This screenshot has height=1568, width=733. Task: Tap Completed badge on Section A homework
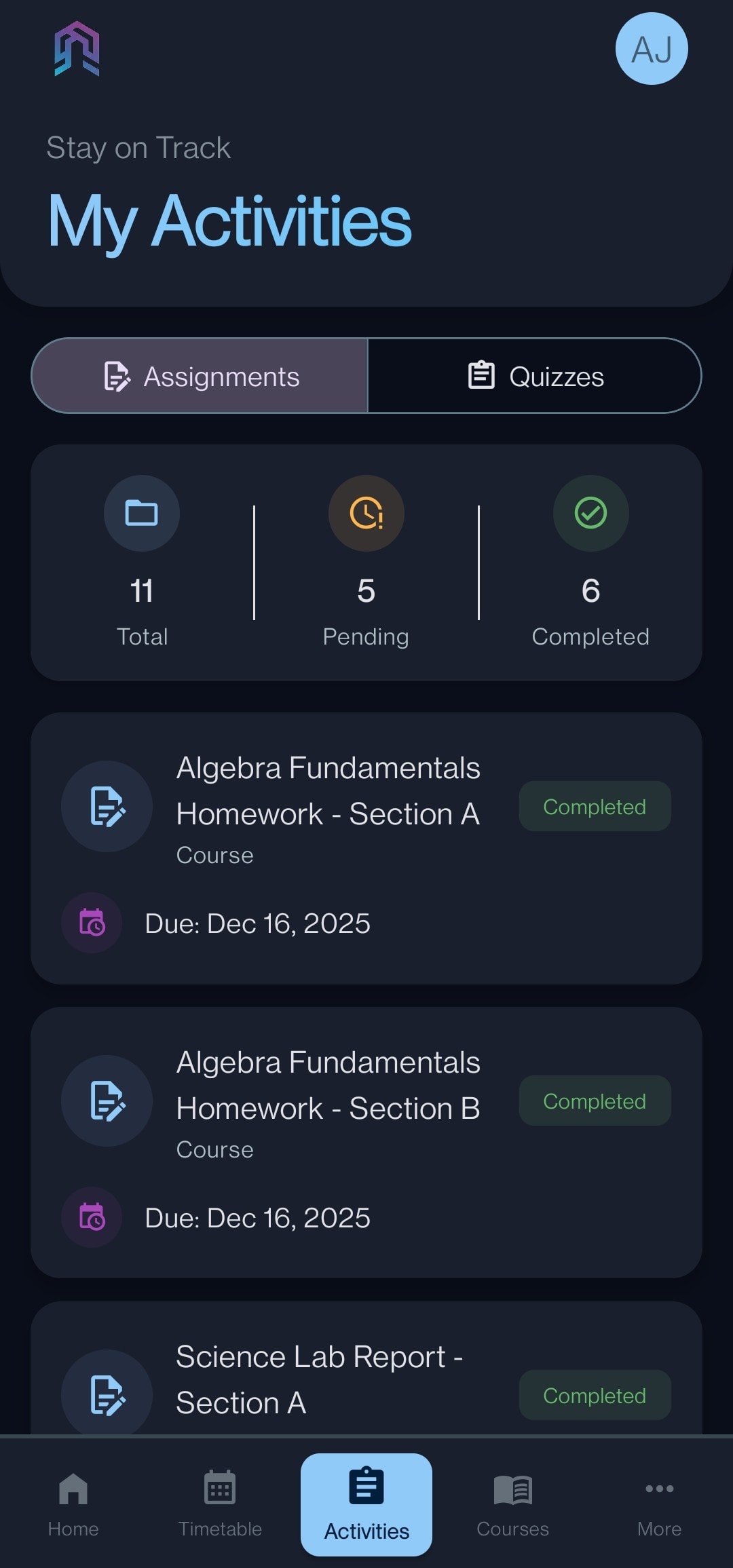(x=595, y=807)
